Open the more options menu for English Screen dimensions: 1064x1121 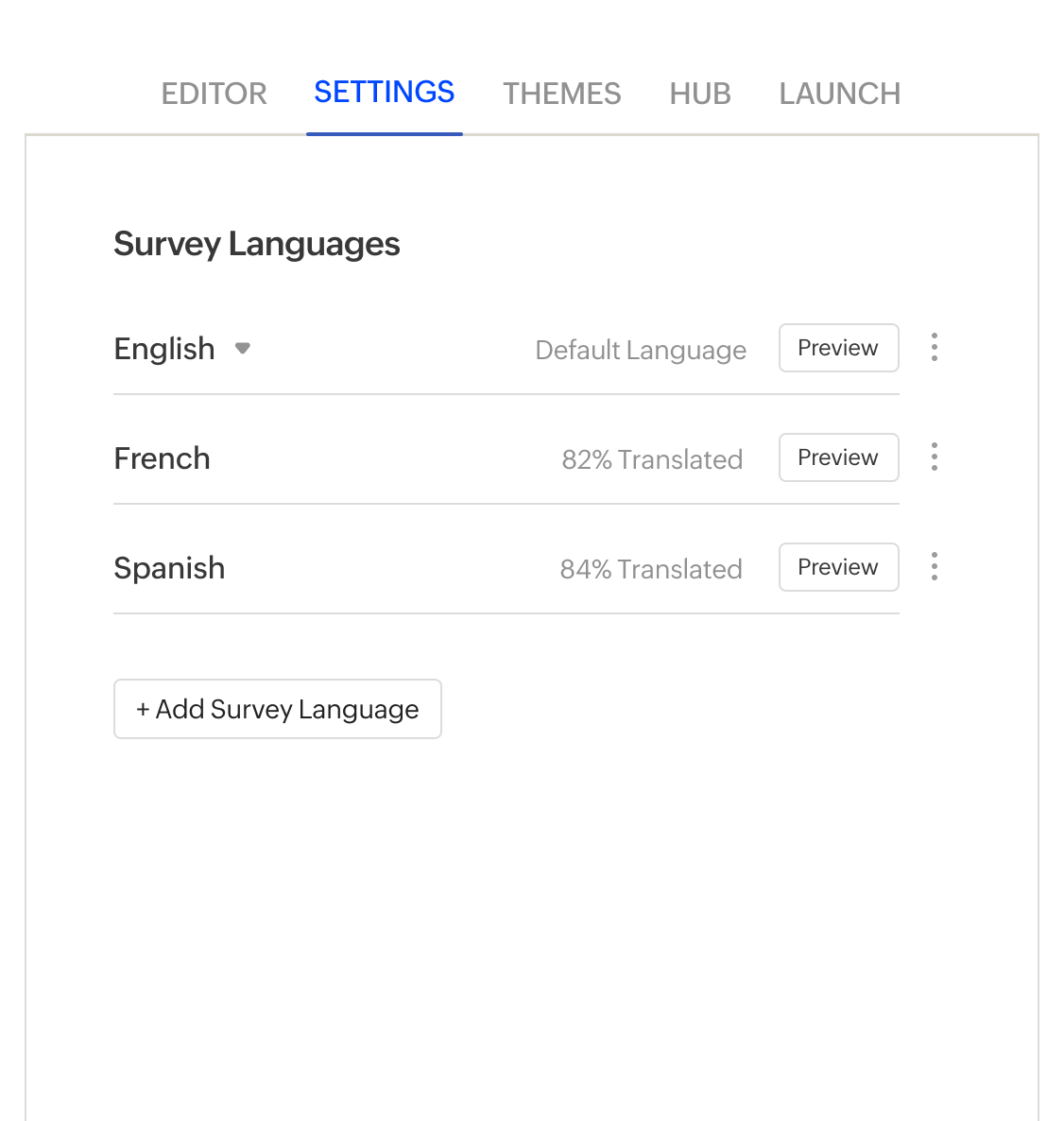(934, 348)
